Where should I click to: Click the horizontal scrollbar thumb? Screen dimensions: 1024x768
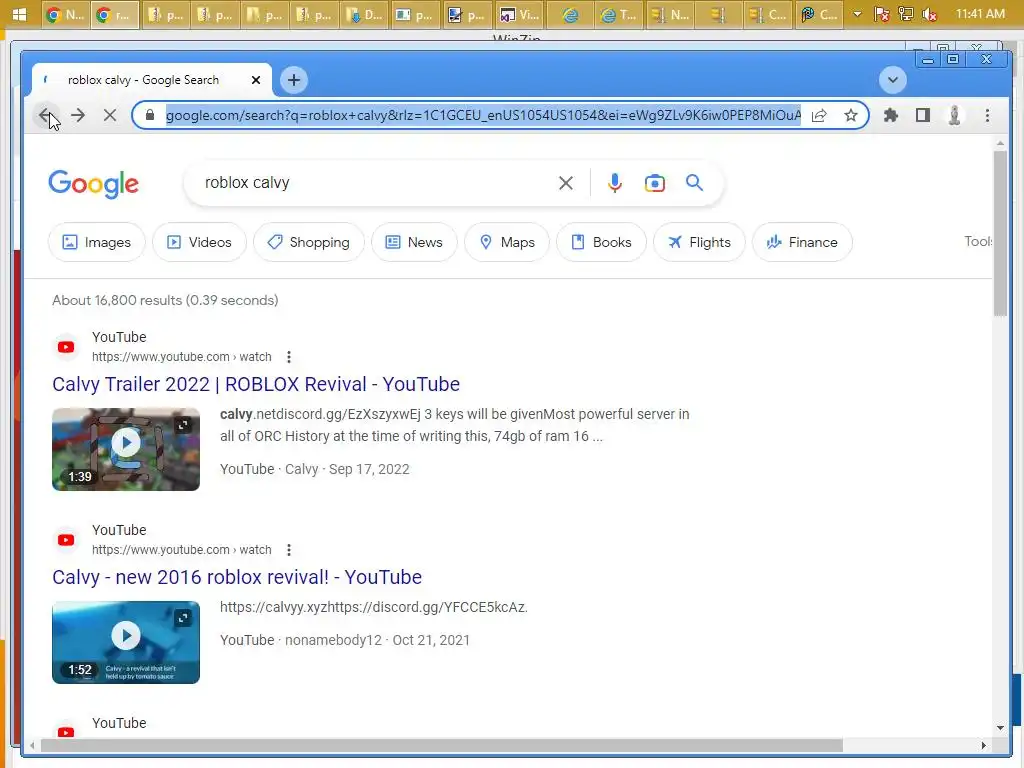pos(441,745)
